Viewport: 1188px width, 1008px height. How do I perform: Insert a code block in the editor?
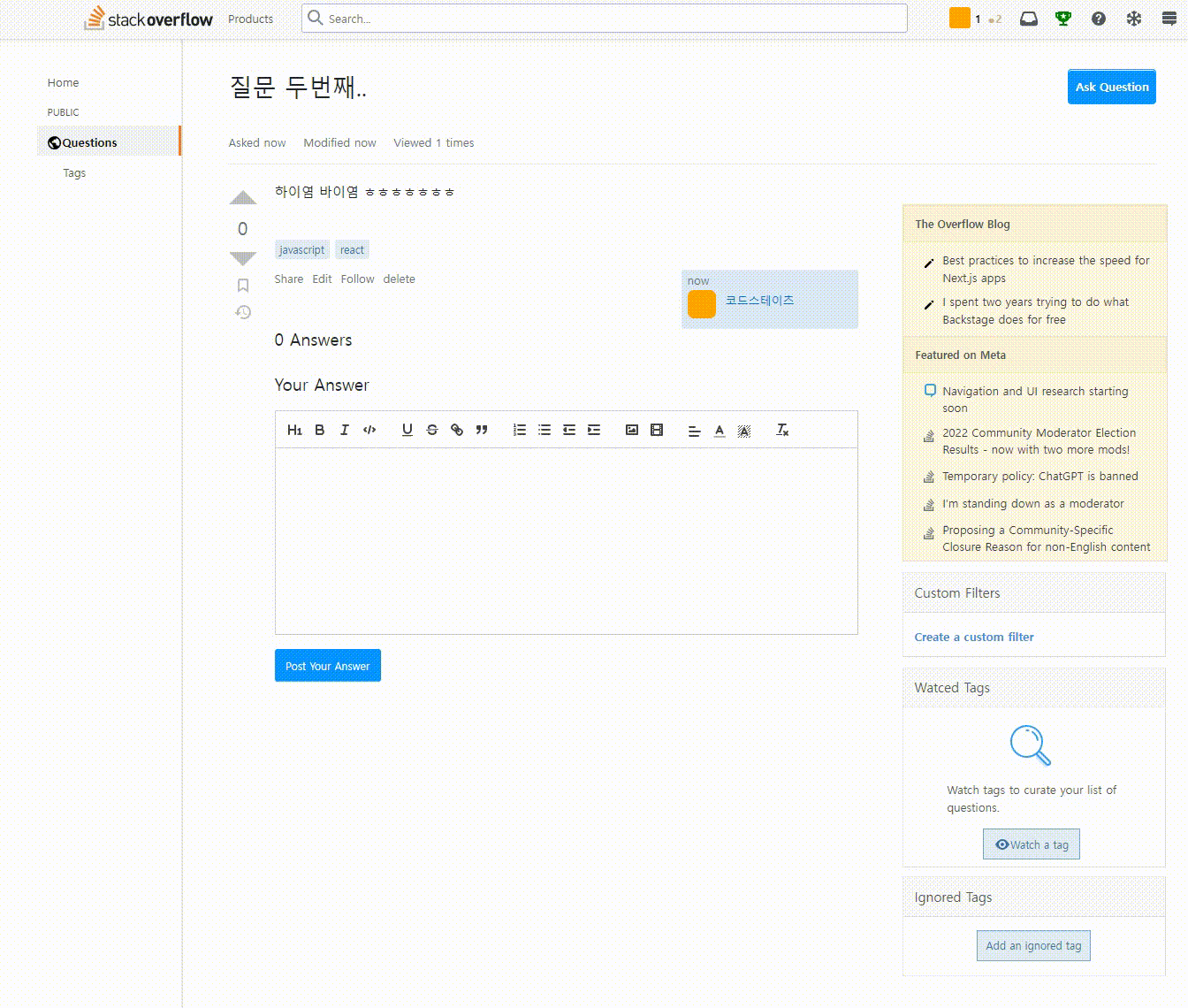[x=369, y=430]
